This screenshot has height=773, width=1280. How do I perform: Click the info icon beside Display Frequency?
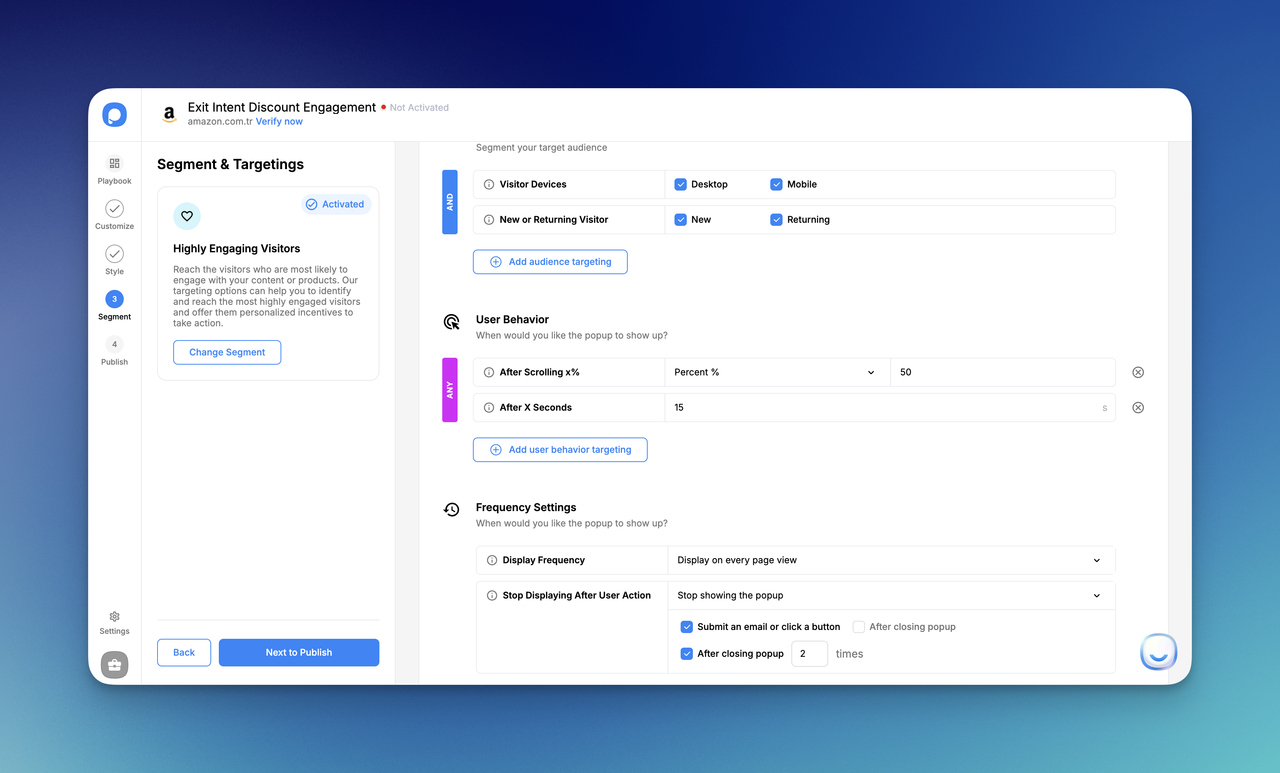click(490, 560)
